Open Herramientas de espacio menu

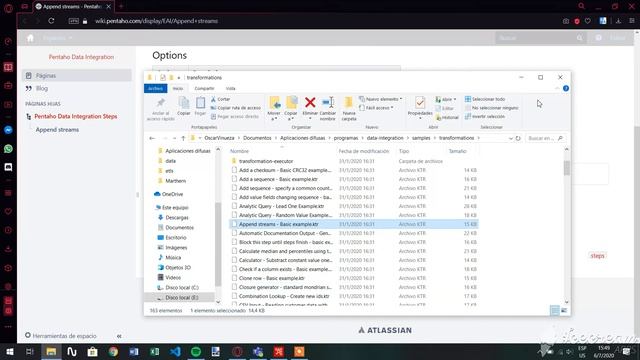60,336
